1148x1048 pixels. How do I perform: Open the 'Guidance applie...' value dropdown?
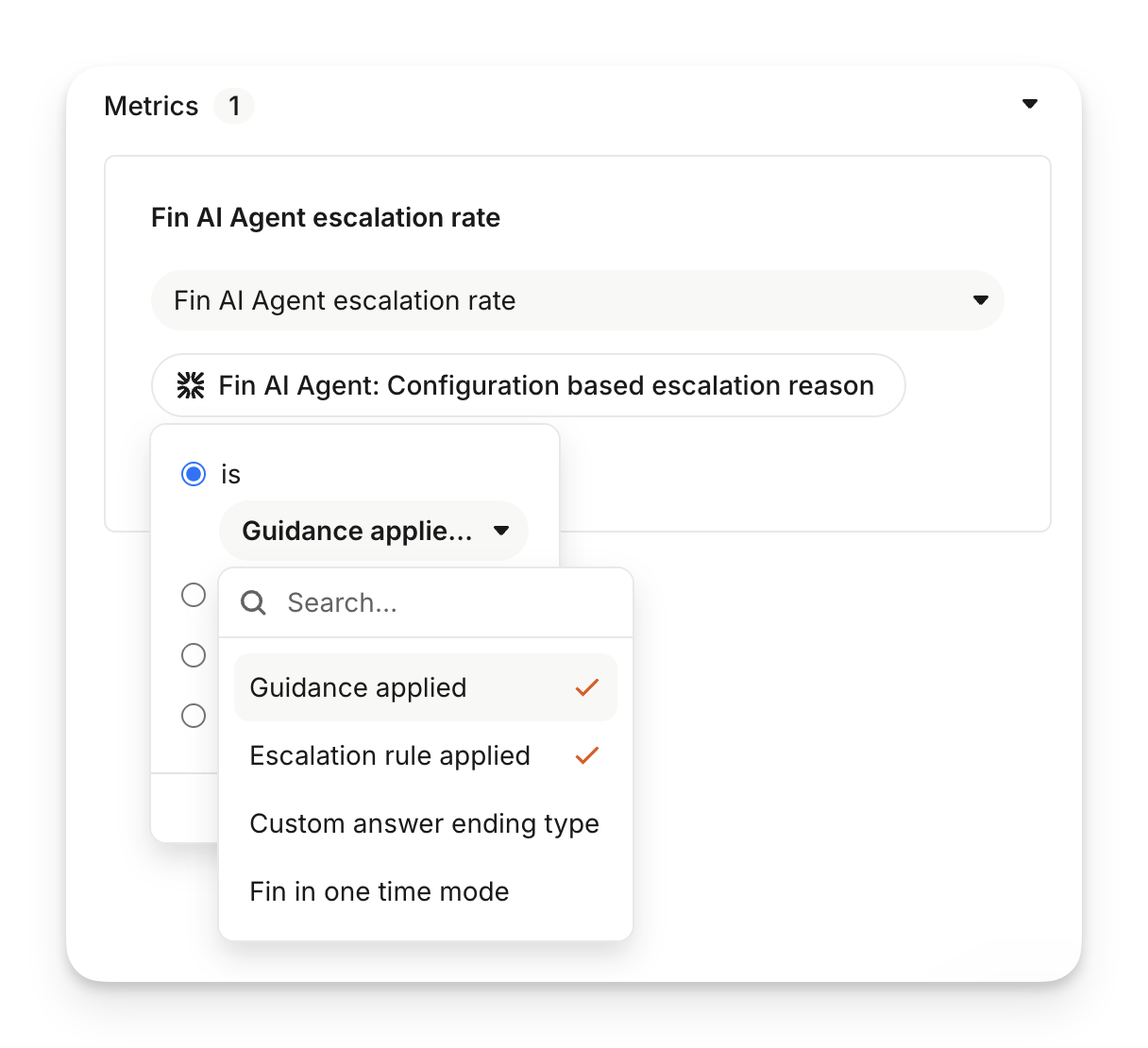pos(374,531)
